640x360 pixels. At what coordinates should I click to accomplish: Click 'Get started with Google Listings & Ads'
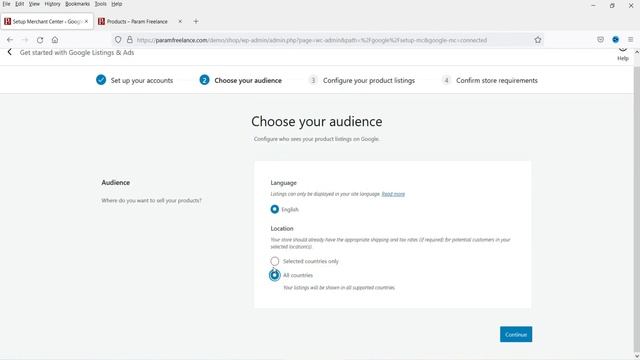(x=77, y=52)
